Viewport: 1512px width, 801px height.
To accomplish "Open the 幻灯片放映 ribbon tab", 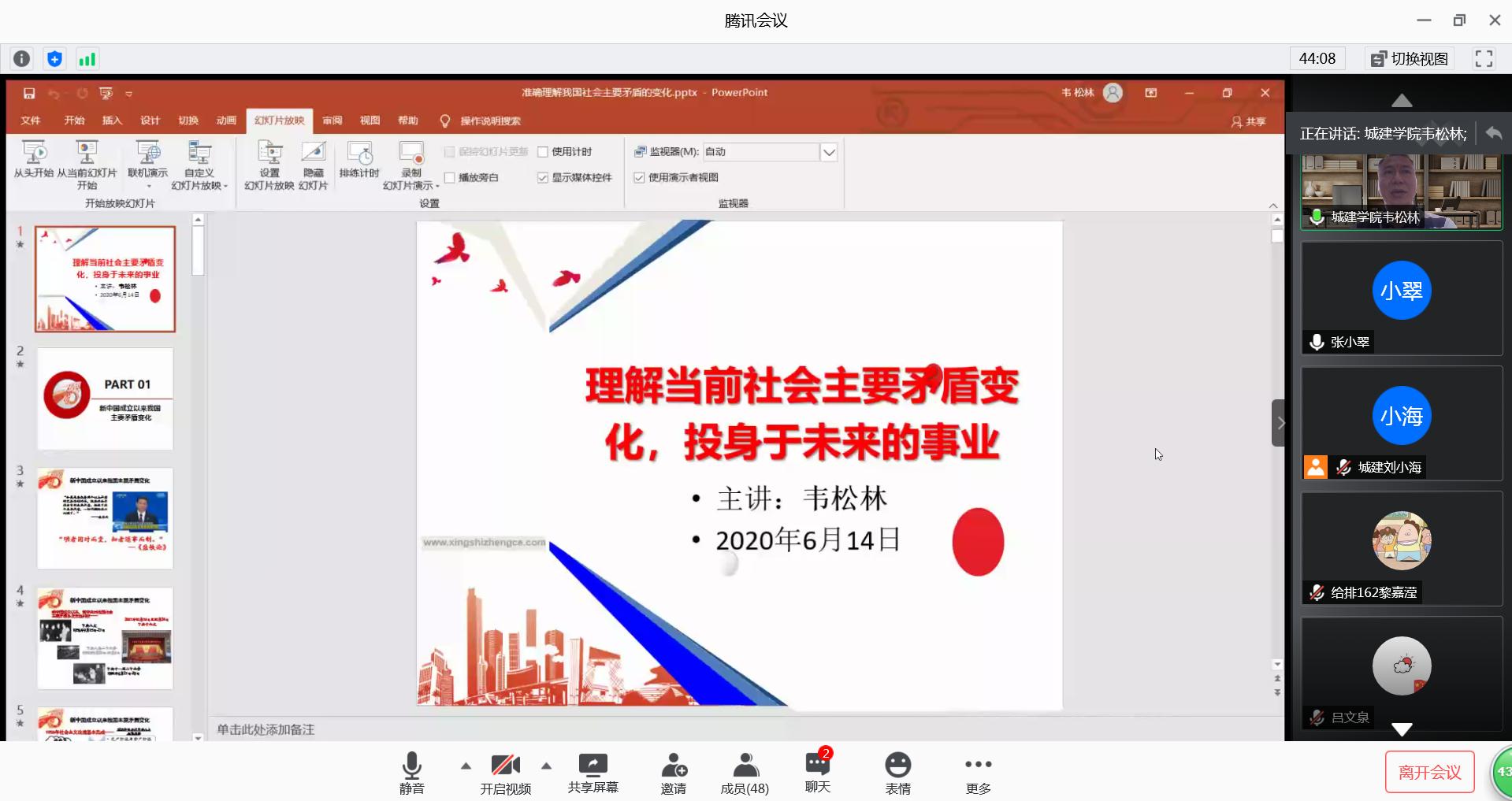I will pos(279,121).
